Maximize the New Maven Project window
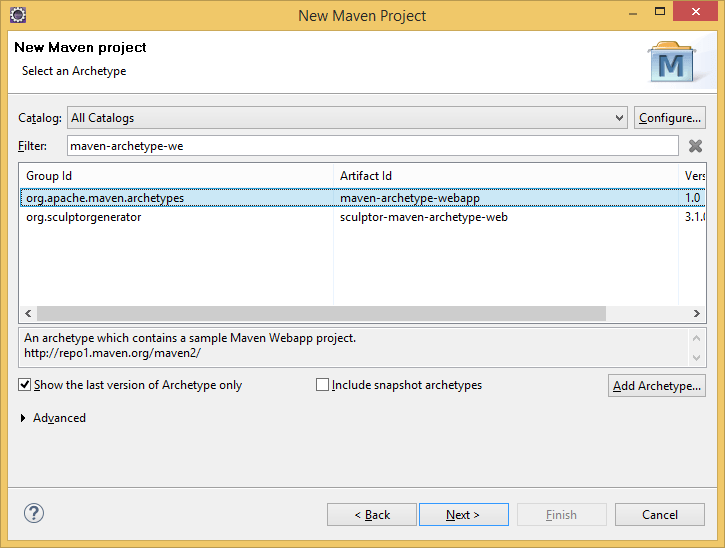This screenshot has height=548, width=725. [x=660, y=12]
